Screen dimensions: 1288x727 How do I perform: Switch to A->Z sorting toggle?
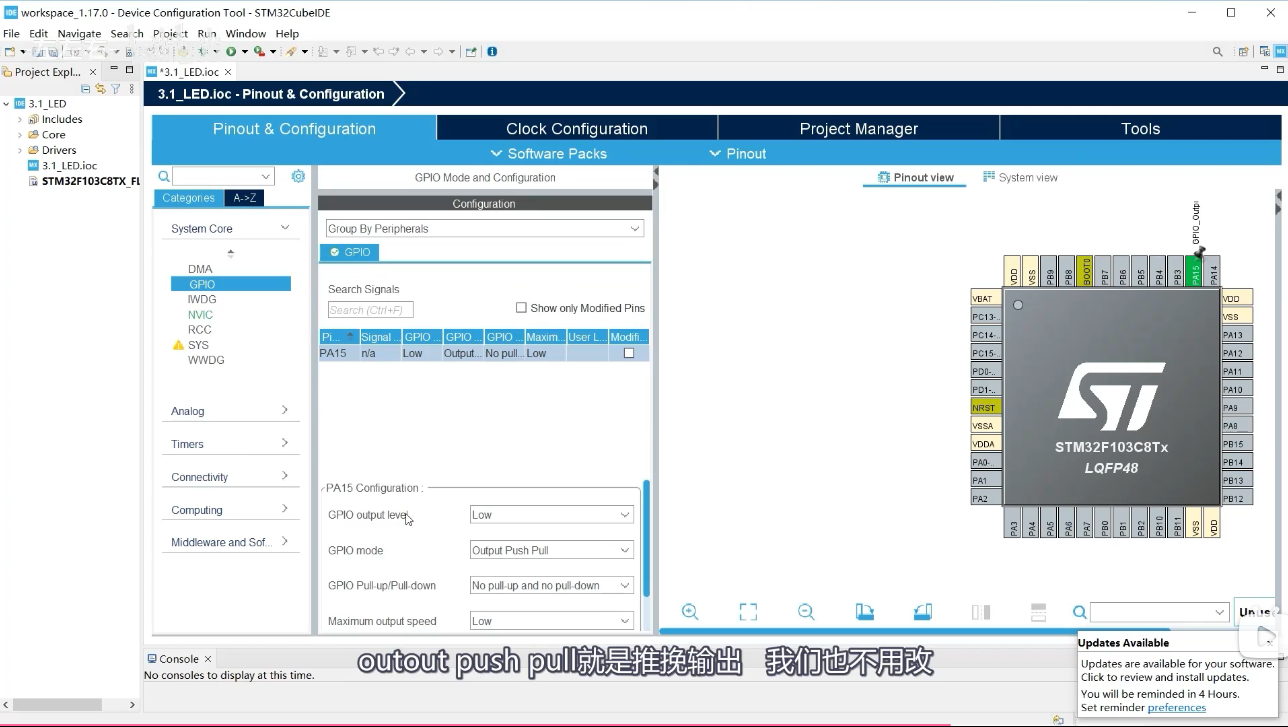coord(244,198)
